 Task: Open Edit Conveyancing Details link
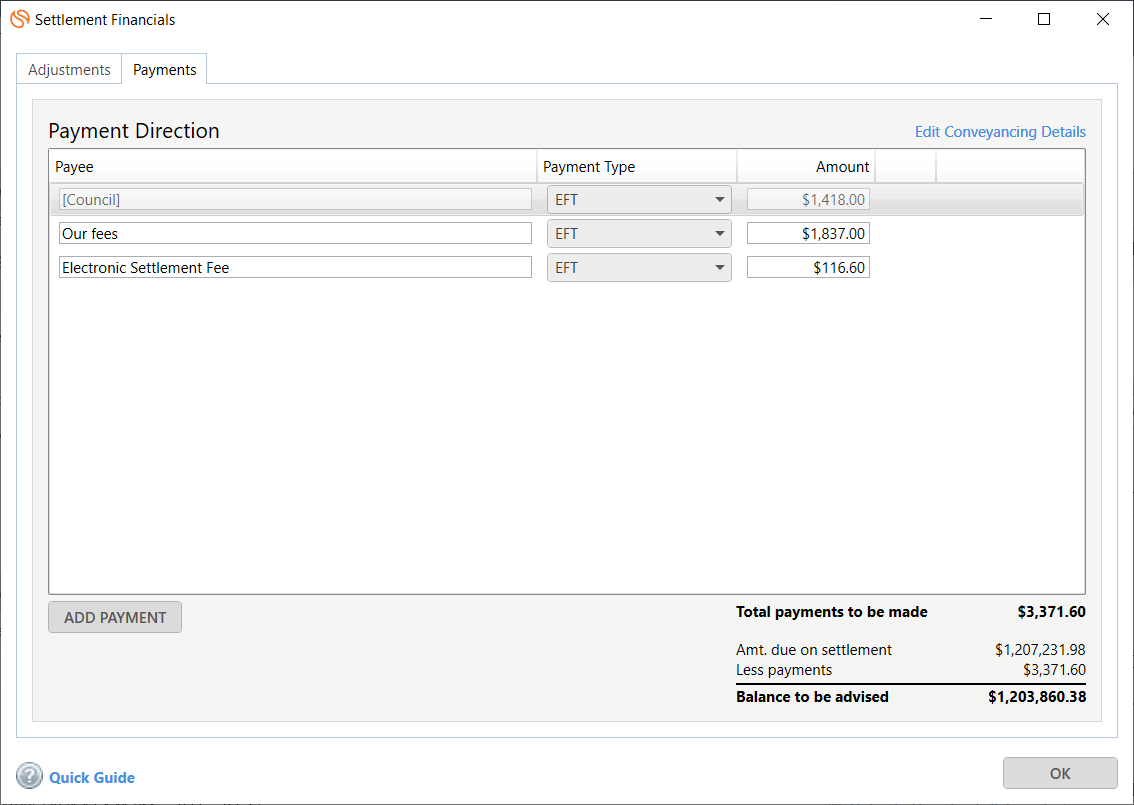(999, 132)
